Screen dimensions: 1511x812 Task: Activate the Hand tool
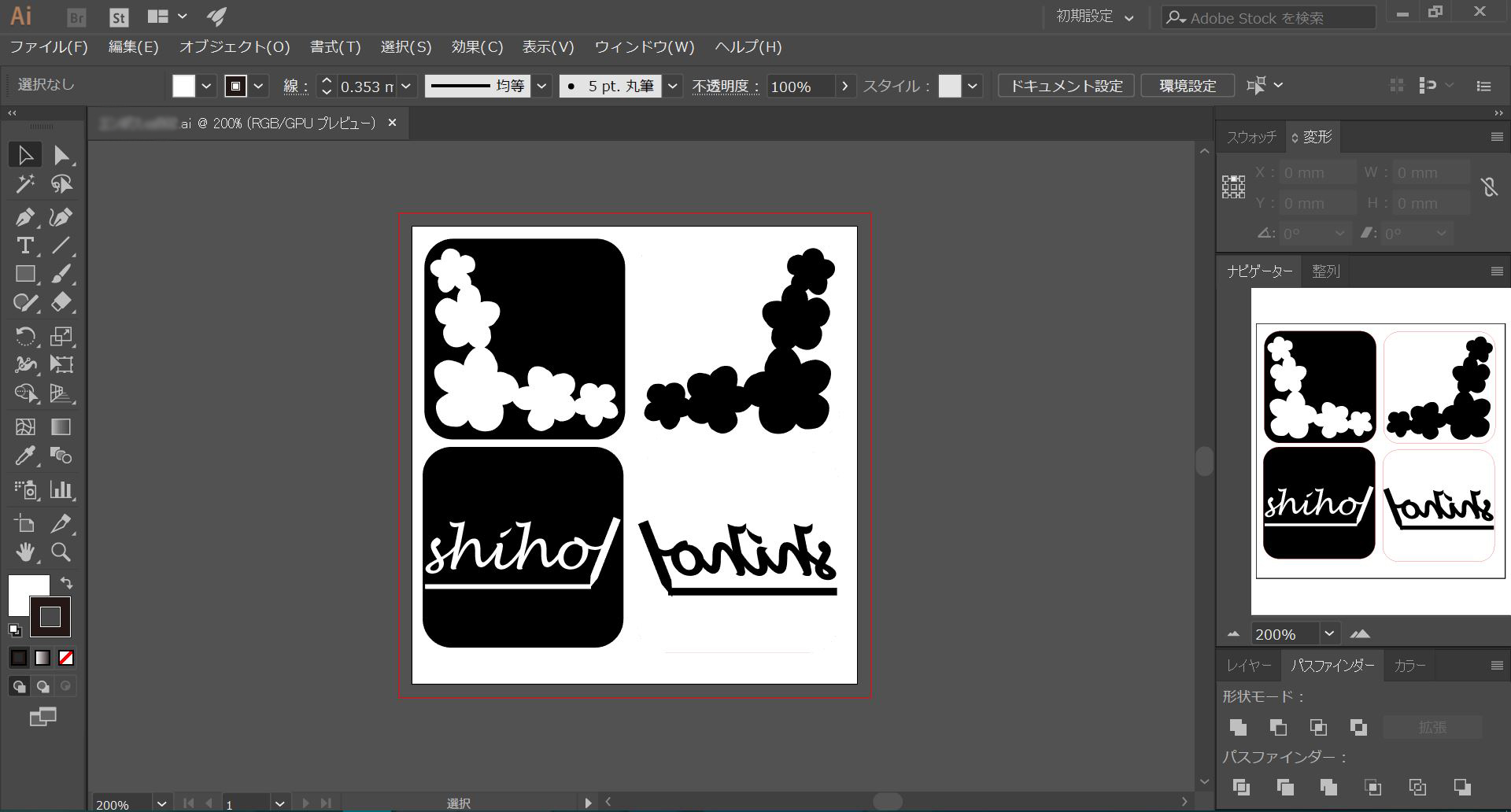[x=25, y=552]
